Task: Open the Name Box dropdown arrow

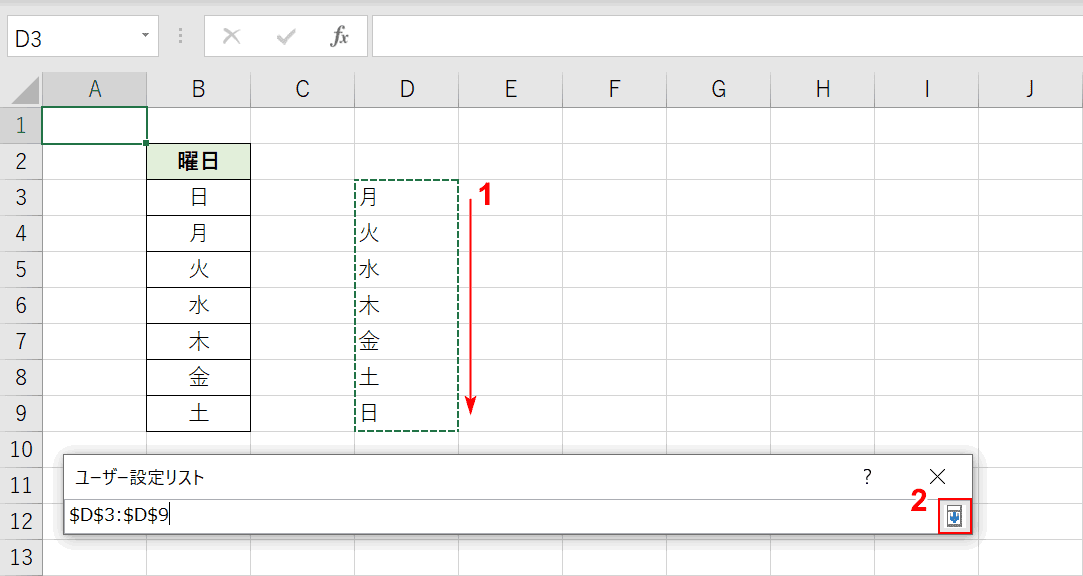Action: tap(145, 36)
